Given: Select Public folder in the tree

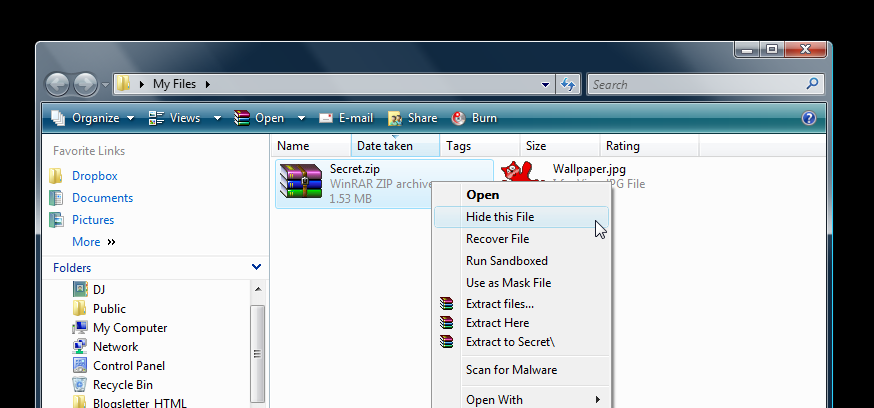Looking at the screenshot, I should coord(109,309).
